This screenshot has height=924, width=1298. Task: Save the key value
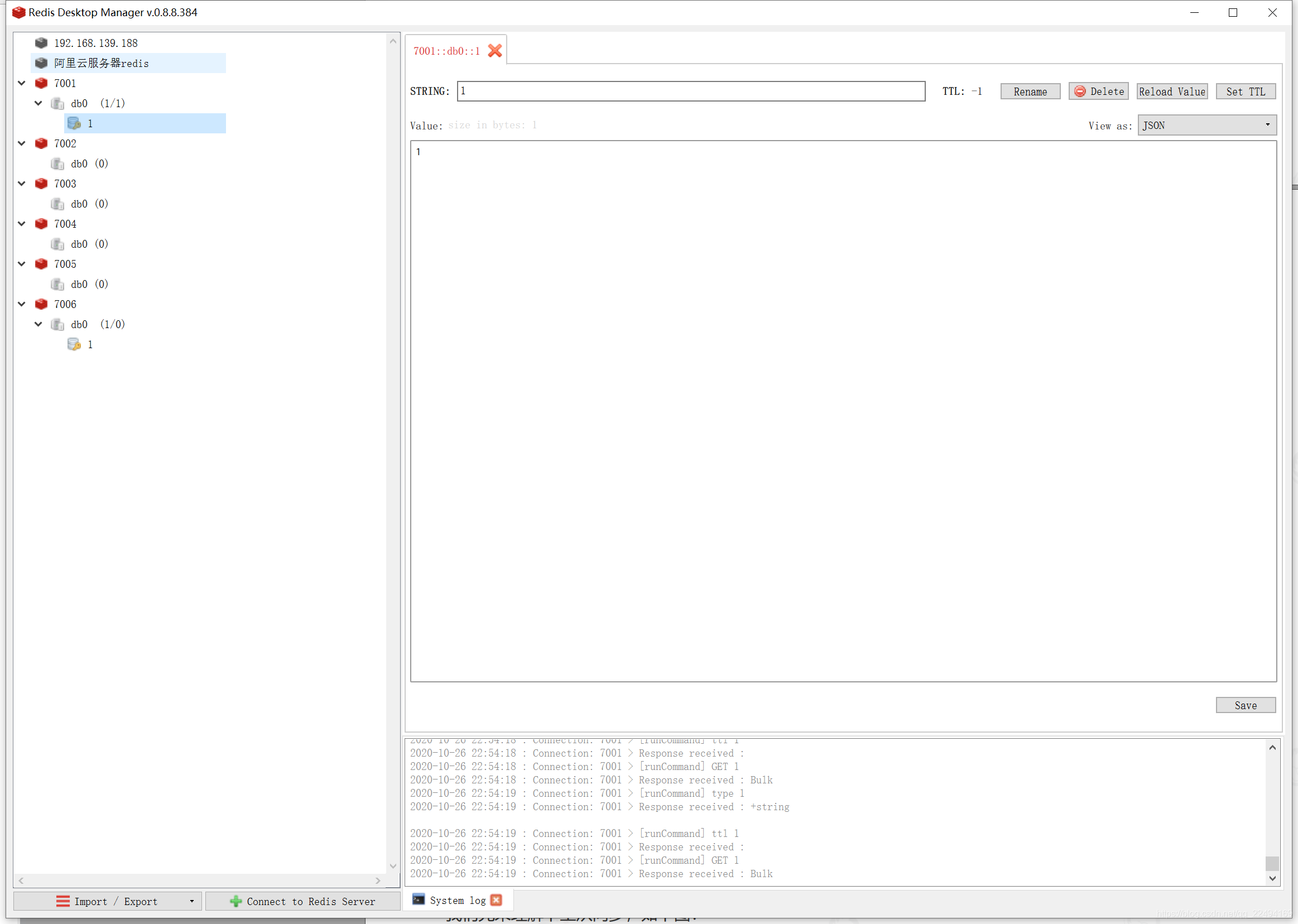[1245, 705]
